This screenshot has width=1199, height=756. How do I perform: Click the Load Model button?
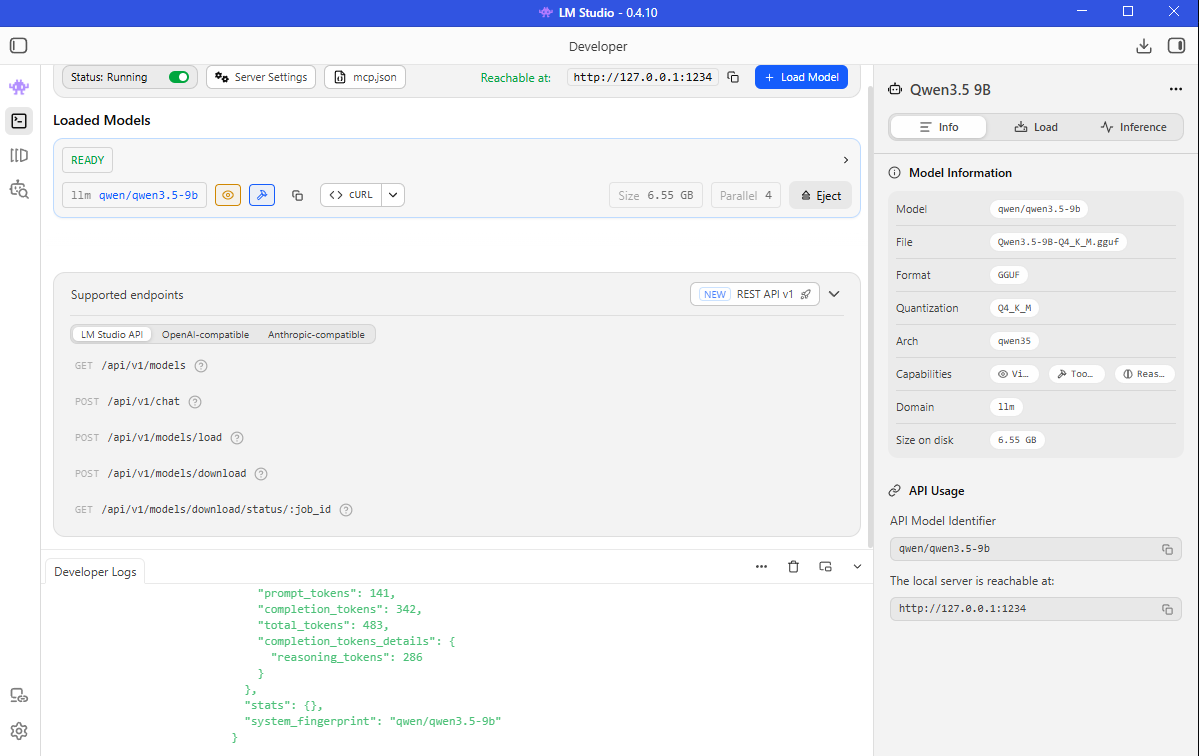[801, 77]
